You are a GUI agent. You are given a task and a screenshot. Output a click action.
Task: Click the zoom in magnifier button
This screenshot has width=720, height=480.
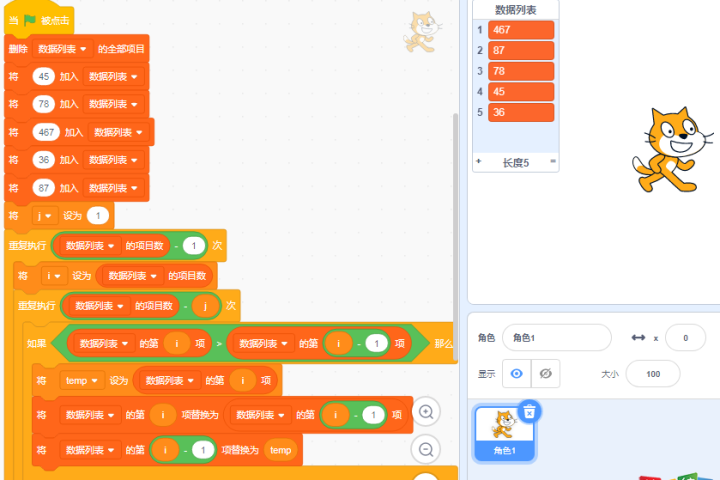[427, 412]
